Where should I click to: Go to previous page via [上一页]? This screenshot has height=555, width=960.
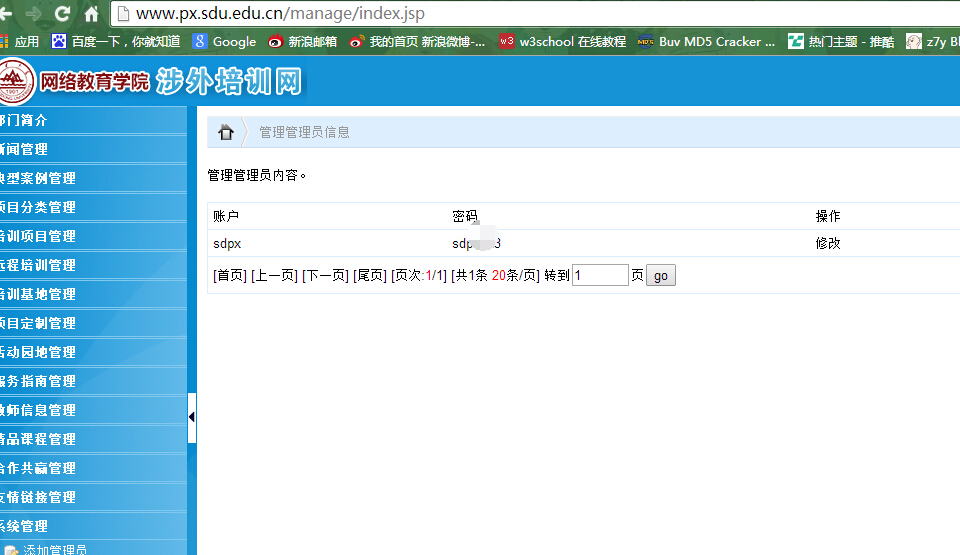[x=274, y=276]
